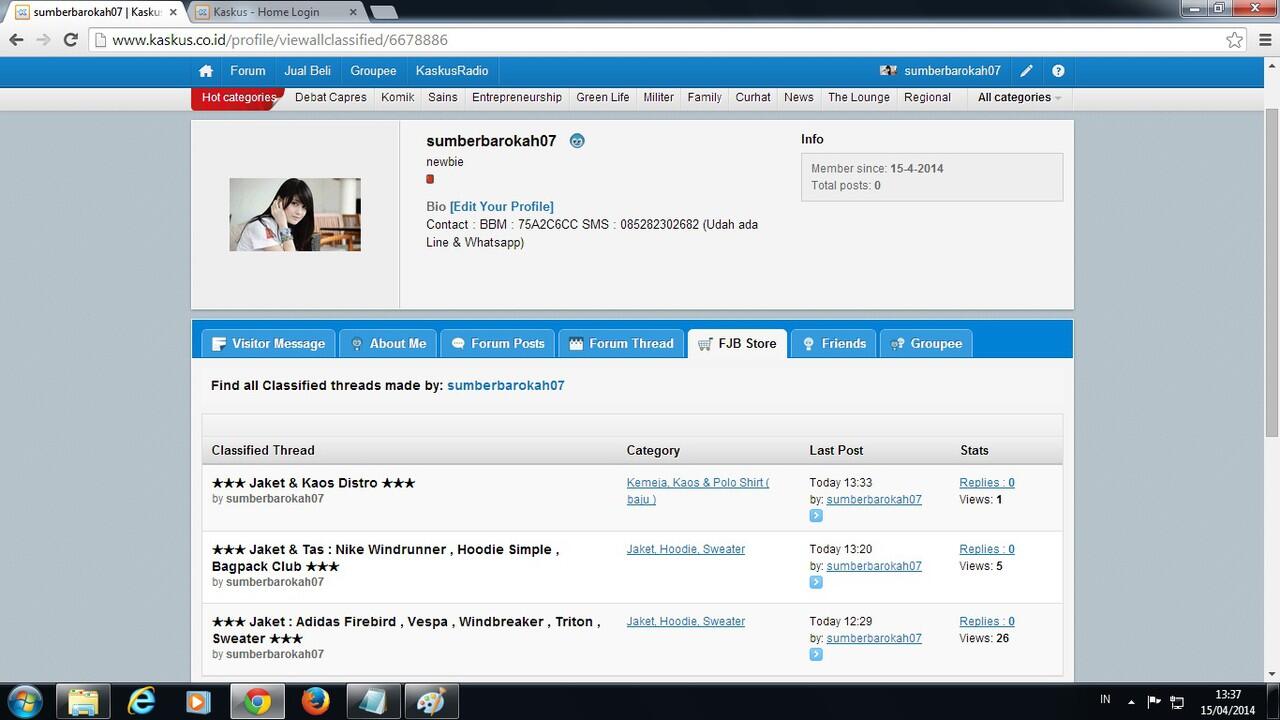The image size is (1280, 720).
Task: Open Jual Beli in top navigation
Action: (307, 71)
